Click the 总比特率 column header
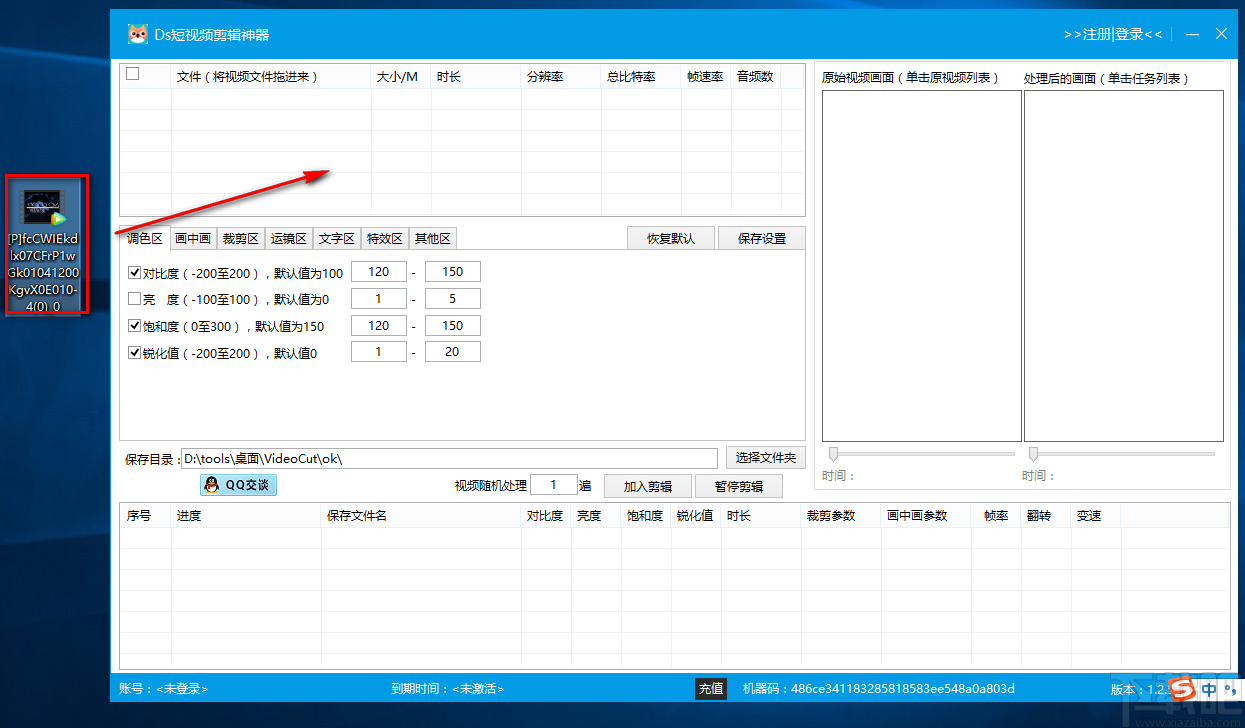The height and width of the screenshot is (728, 1245). 641,76
